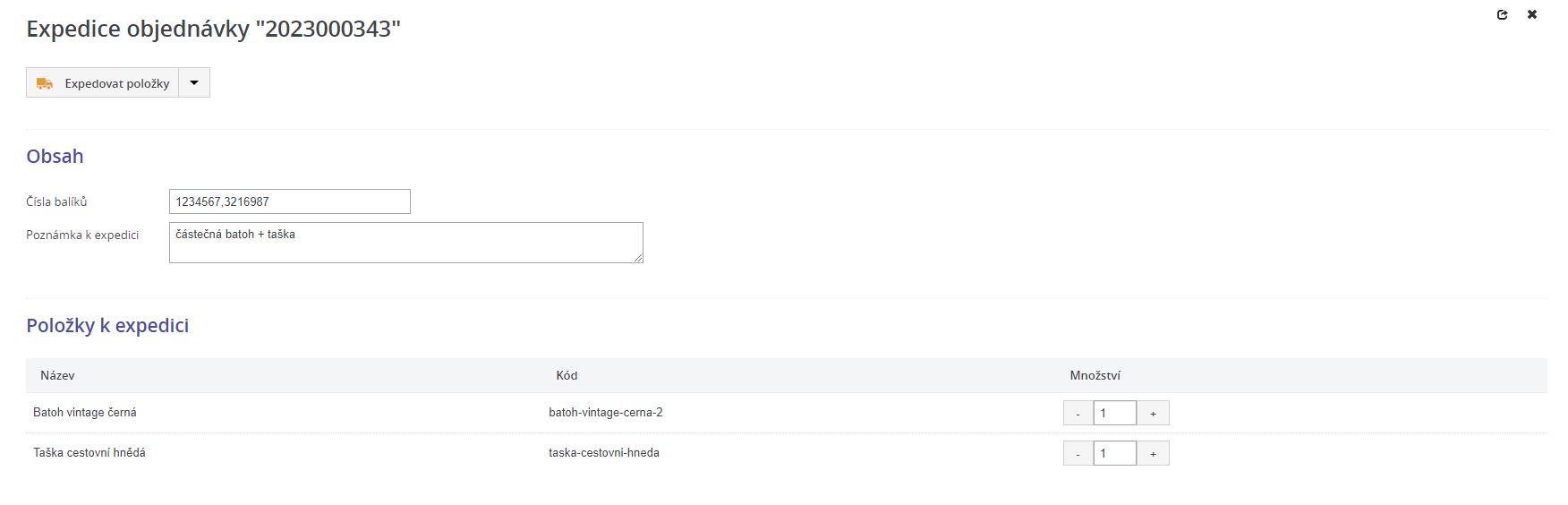The height and width of the screenshot is (505, 1568).
Task: Open the Expedovat položky dropdown arrow
Action: pyautogui.click(x=194, y=82)
